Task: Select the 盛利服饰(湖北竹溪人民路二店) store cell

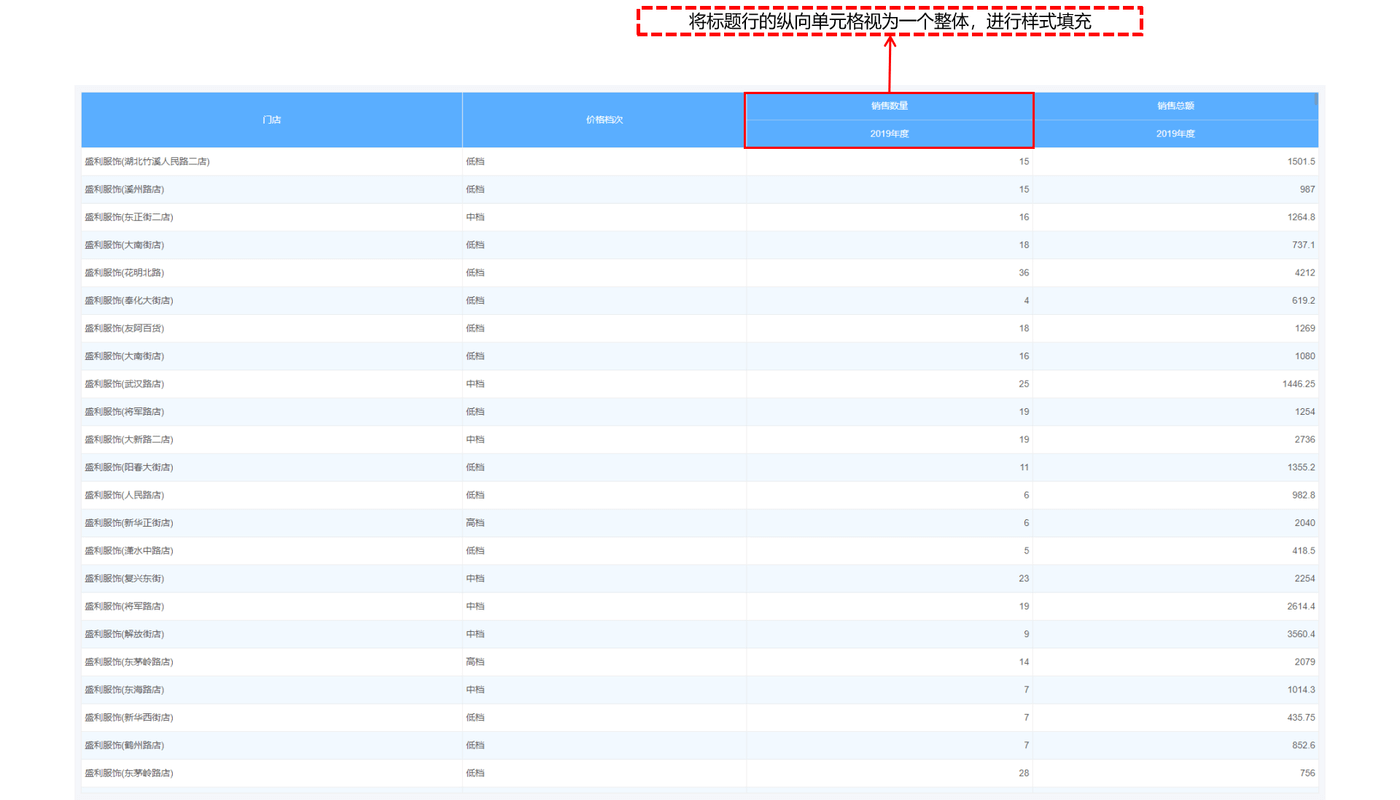Action: (x=147, y=161)
